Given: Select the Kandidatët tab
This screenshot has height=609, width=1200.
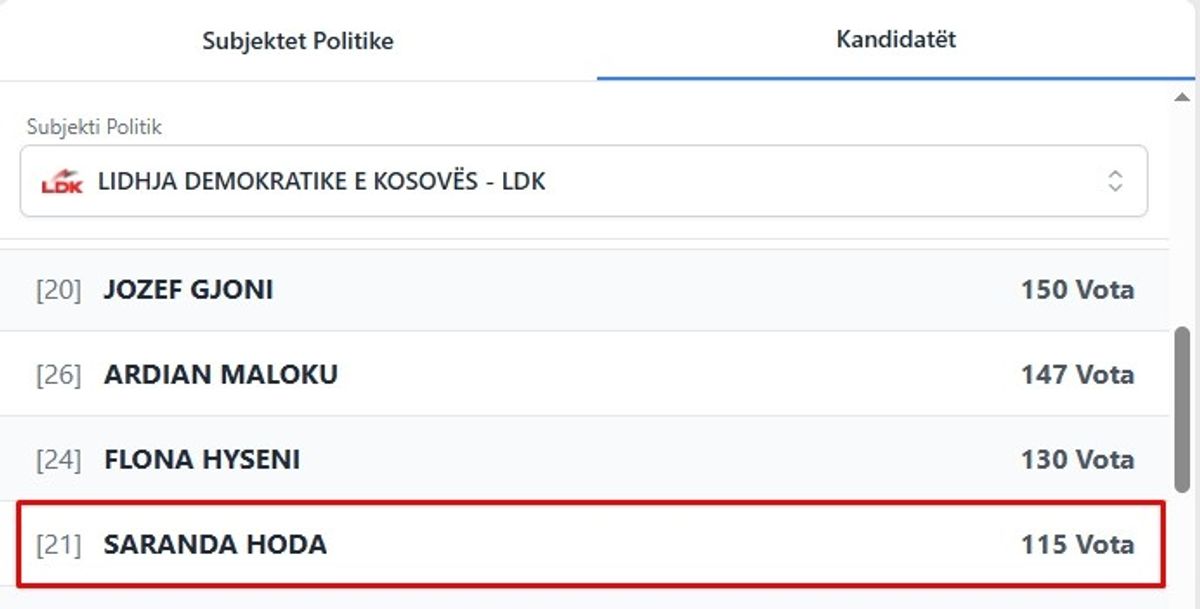Looking at the screenshot, I should pyautogui.click(x=896, y=40).
